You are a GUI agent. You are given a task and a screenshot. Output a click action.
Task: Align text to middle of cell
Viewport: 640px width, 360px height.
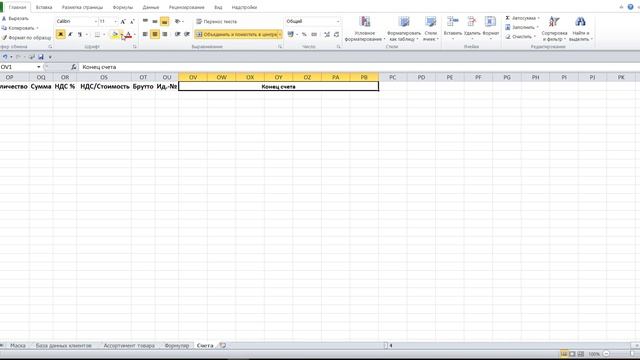click(155, 21)
